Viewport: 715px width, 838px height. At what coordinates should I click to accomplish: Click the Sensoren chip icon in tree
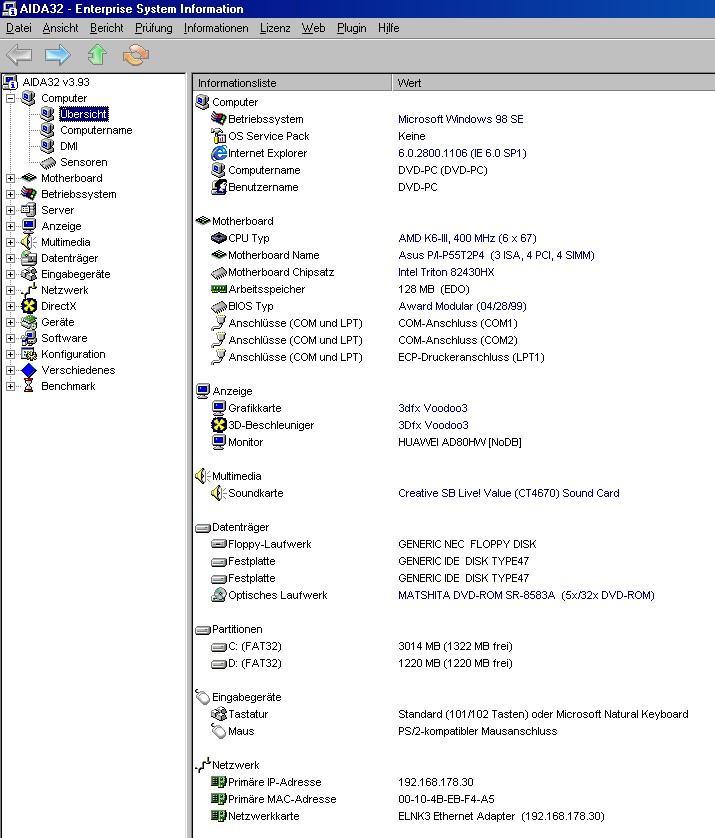pyautogui.click(x=48, y=162)
